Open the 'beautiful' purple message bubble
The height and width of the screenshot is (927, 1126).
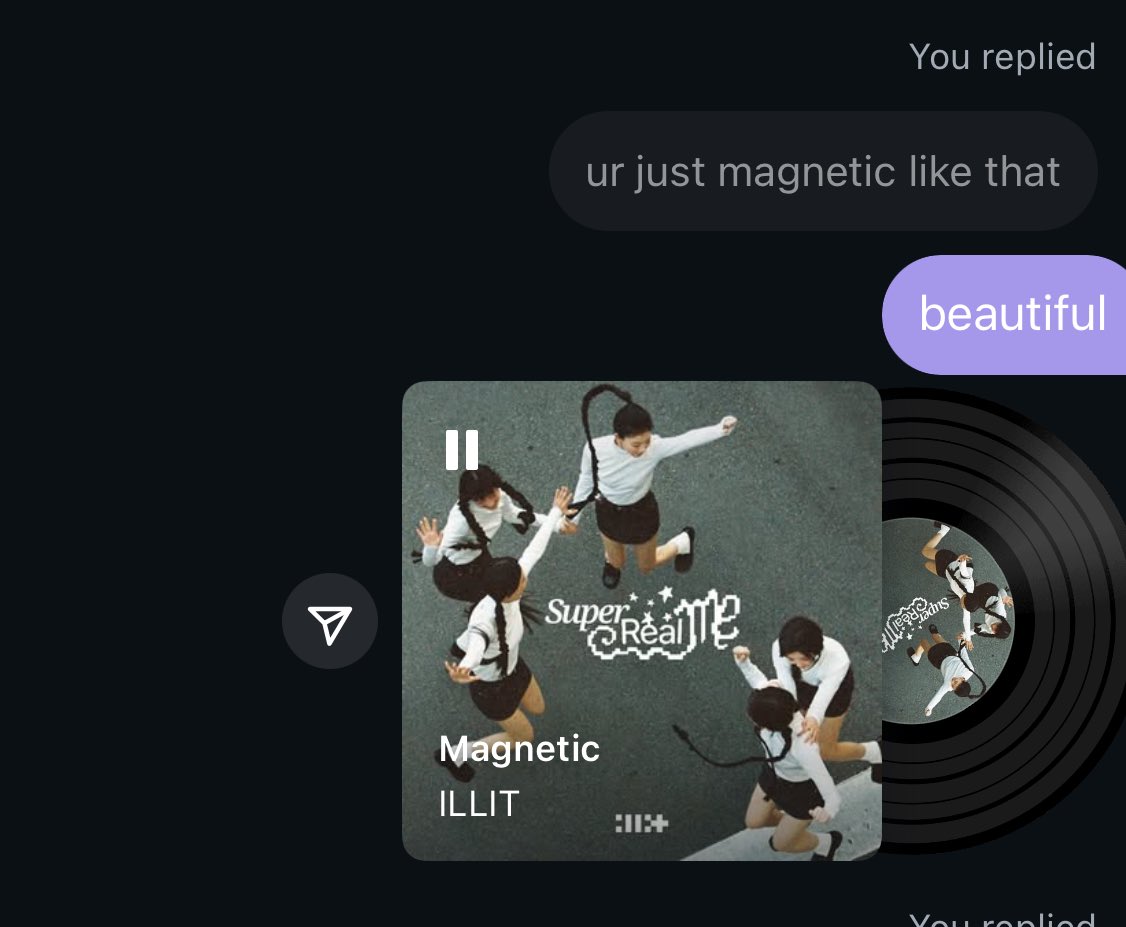(1005, 315)
